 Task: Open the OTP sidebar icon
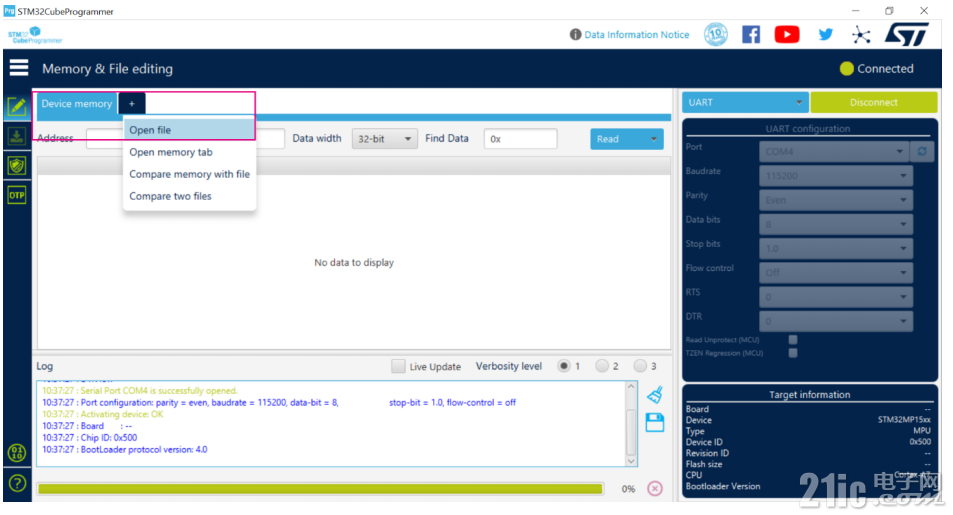17,195
